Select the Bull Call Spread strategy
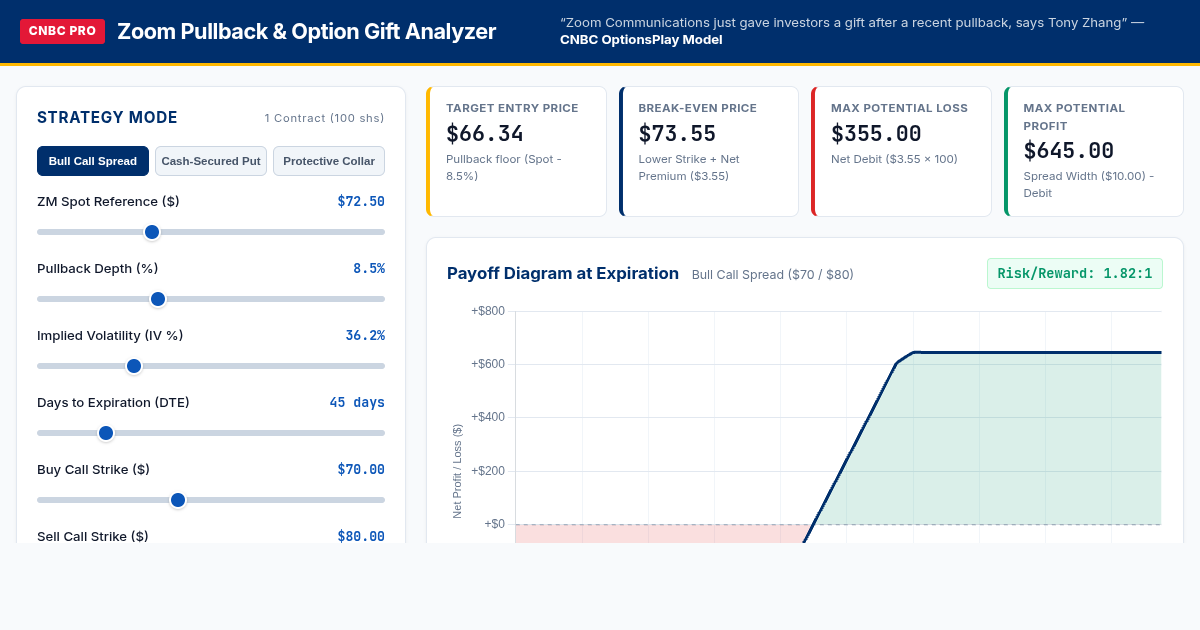 (x=93, y=161)
